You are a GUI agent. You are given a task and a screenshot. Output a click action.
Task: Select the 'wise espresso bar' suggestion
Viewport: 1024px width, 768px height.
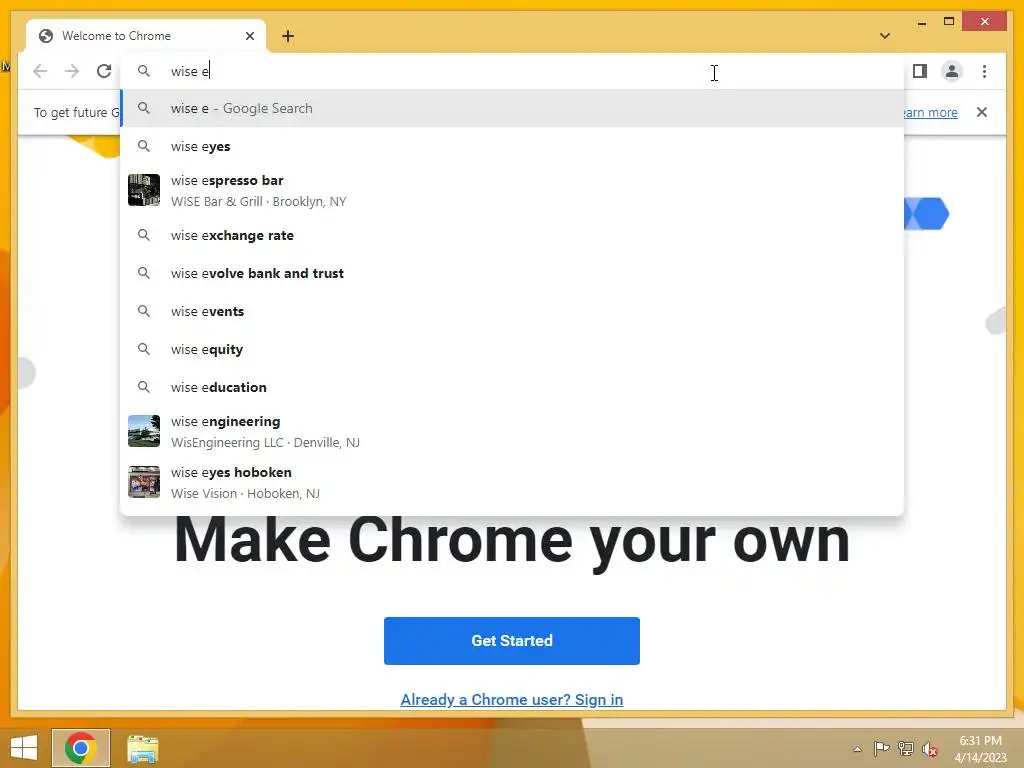(512, 190)
